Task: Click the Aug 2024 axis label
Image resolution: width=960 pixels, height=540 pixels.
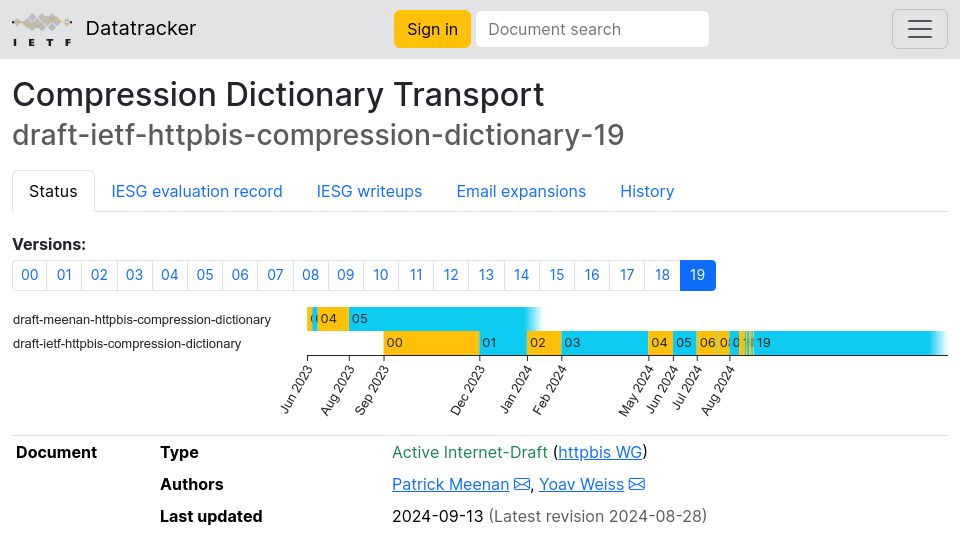Action: point(717,391)
